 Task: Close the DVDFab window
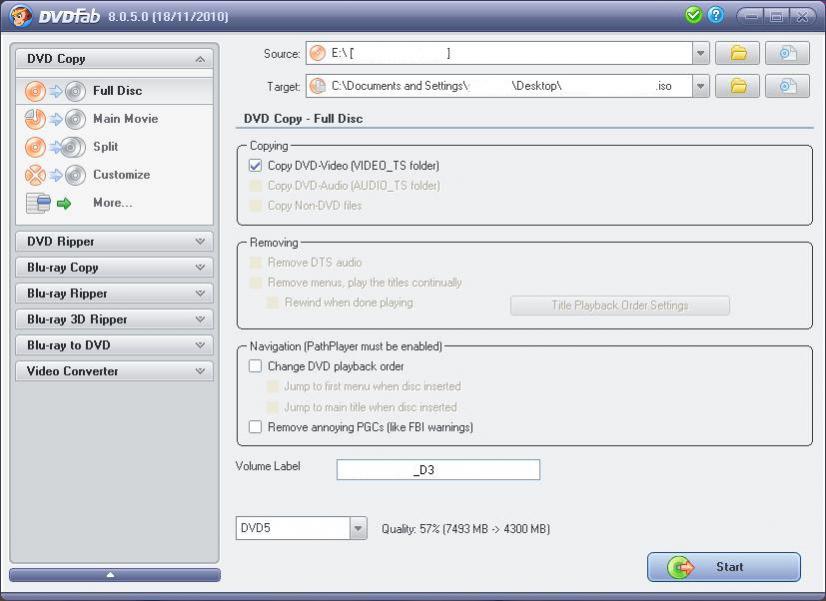(803, 16)
